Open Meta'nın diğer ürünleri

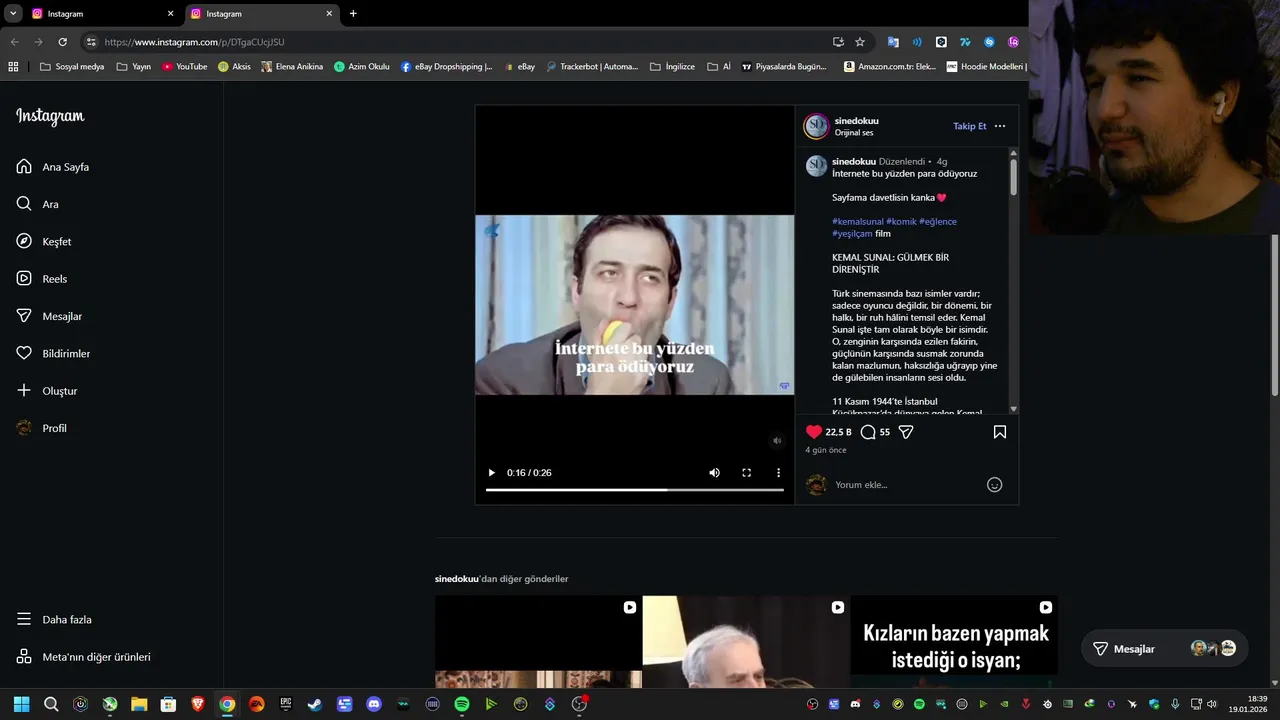(83, 657)
